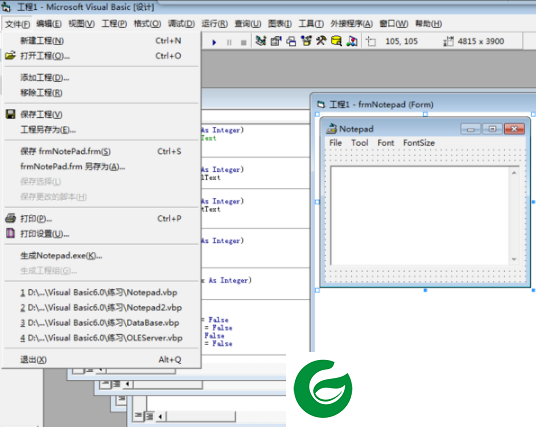Screen dimensions: 536x427
Task: Click the 105, 105 position readout
Action: tap(401, 41)
